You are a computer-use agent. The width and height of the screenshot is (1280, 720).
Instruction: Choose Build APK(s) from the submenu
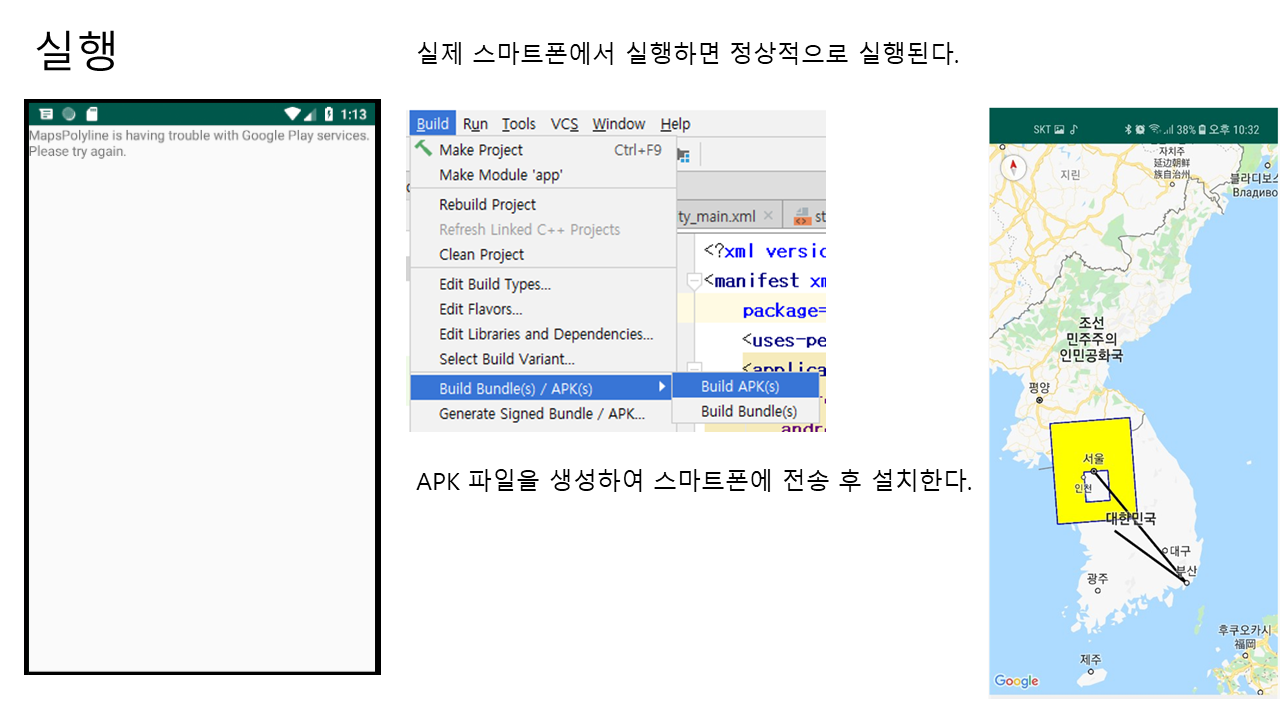740,387
